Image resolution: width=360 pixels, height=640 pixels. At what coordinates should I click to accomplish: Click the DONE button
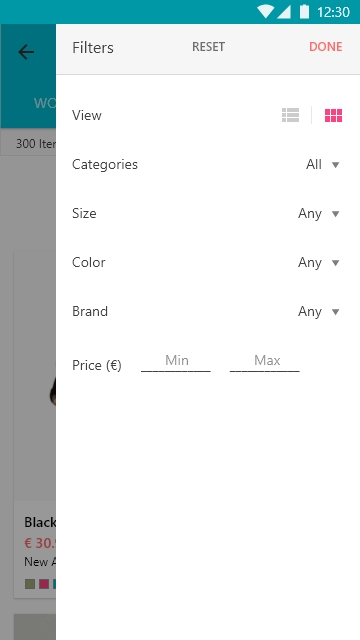point(325,47)
